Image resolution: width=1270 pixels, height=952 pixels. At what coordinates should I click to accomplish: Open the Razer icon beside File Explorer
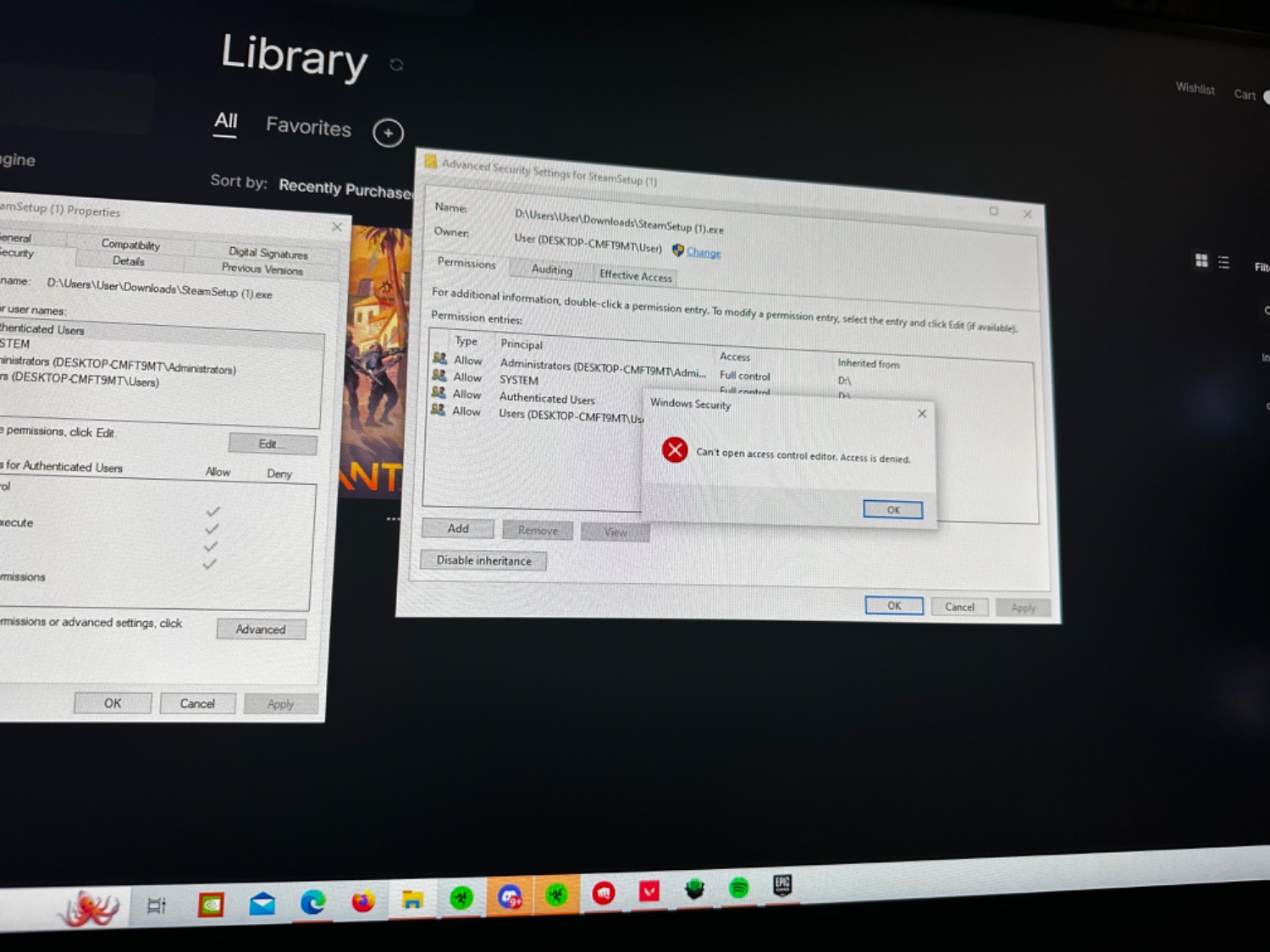point(461,898)
